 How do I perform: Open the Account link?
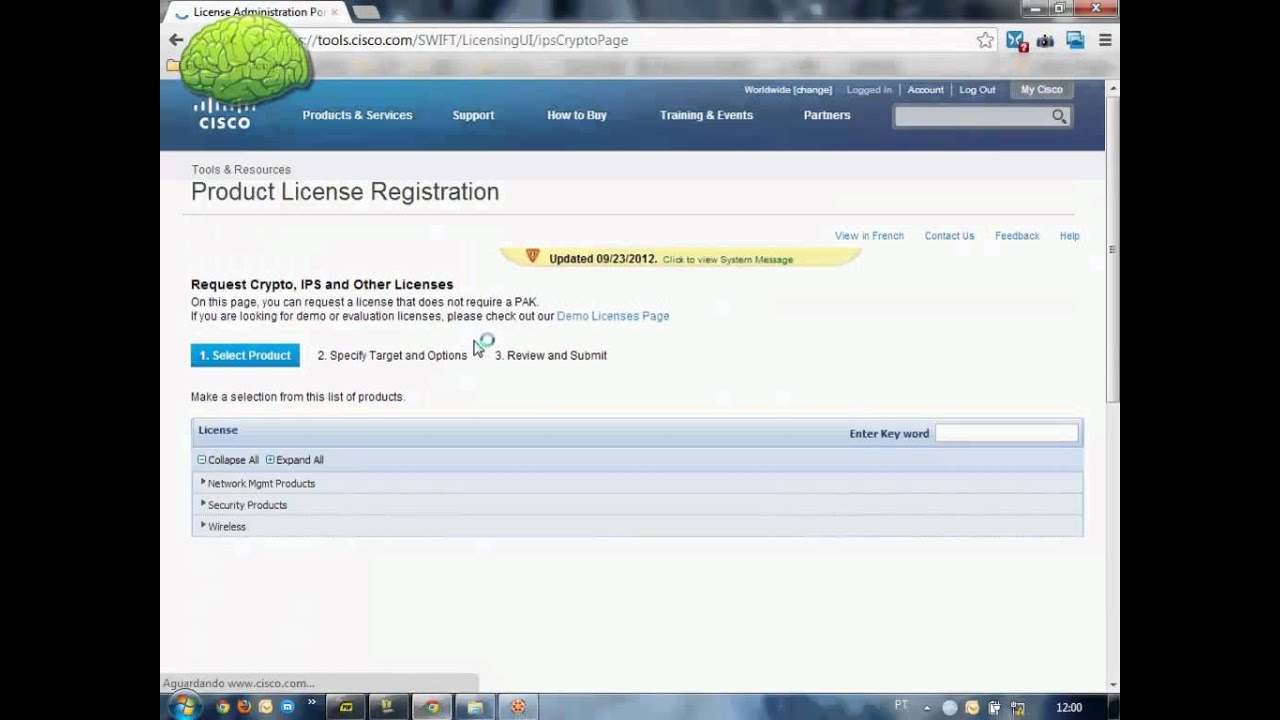coord(925,90)
